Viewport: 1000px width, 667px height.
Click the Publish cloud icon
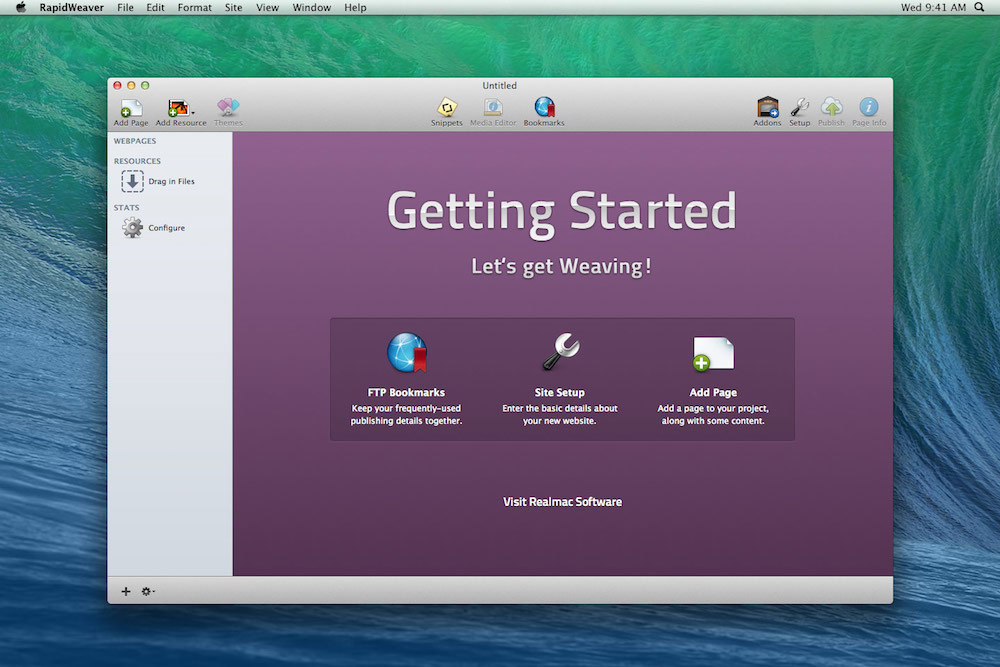click(x=831, y=107)
